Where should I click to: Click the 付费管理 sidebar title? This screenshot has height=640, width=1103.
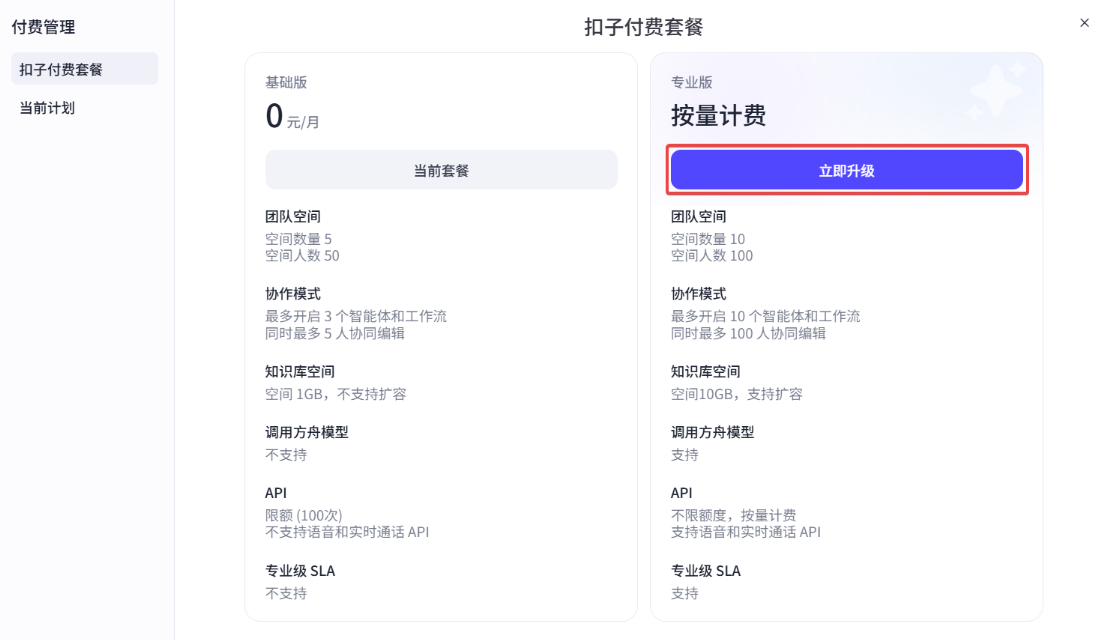point(44,27)
